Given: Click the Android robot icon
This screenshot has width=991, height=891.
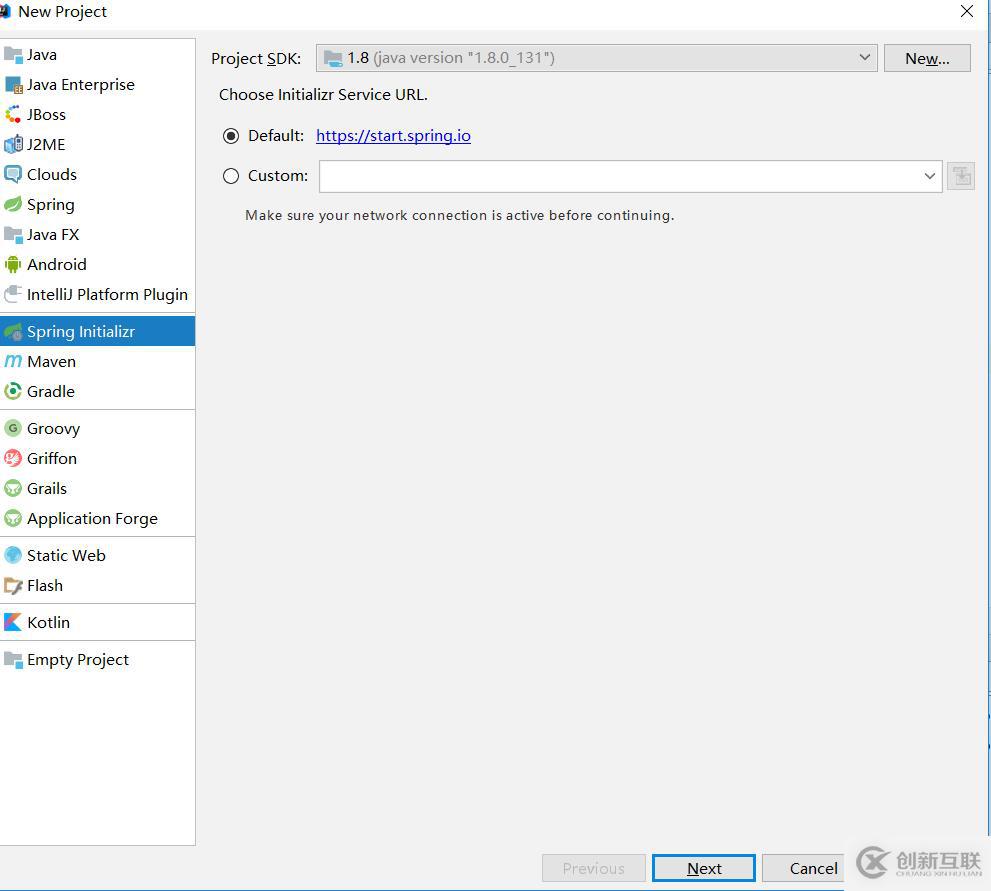Looking at the screenshot, I should click(13, 264).
